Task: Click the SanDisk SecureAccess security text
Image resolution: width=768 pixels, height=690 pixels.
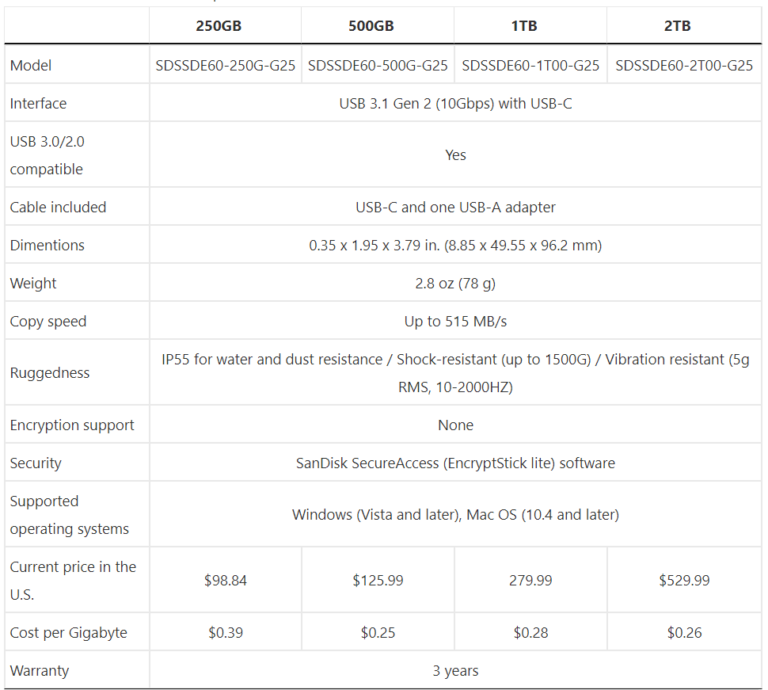Action: 455,463
